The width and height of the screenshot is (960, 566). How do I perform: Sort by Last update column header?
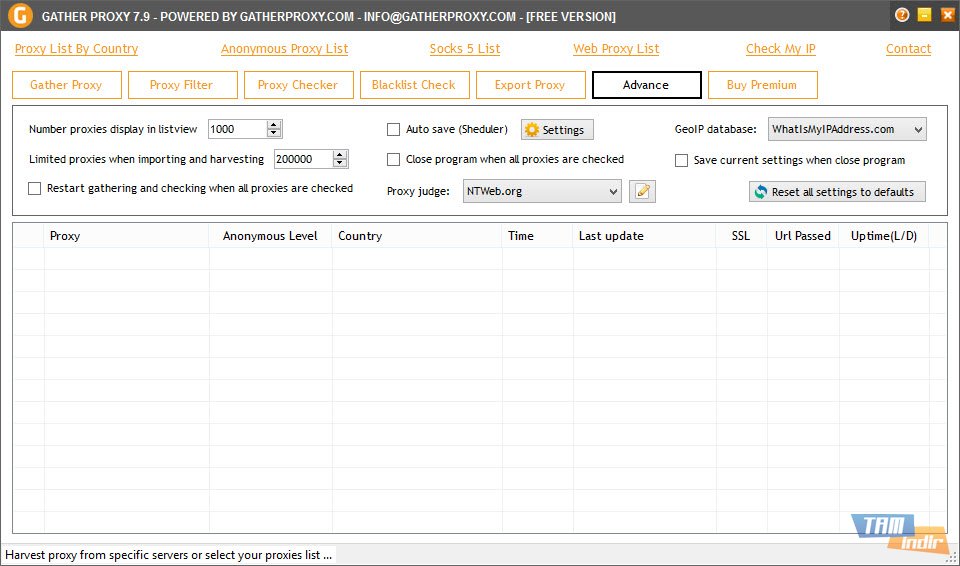click(645, 236)
